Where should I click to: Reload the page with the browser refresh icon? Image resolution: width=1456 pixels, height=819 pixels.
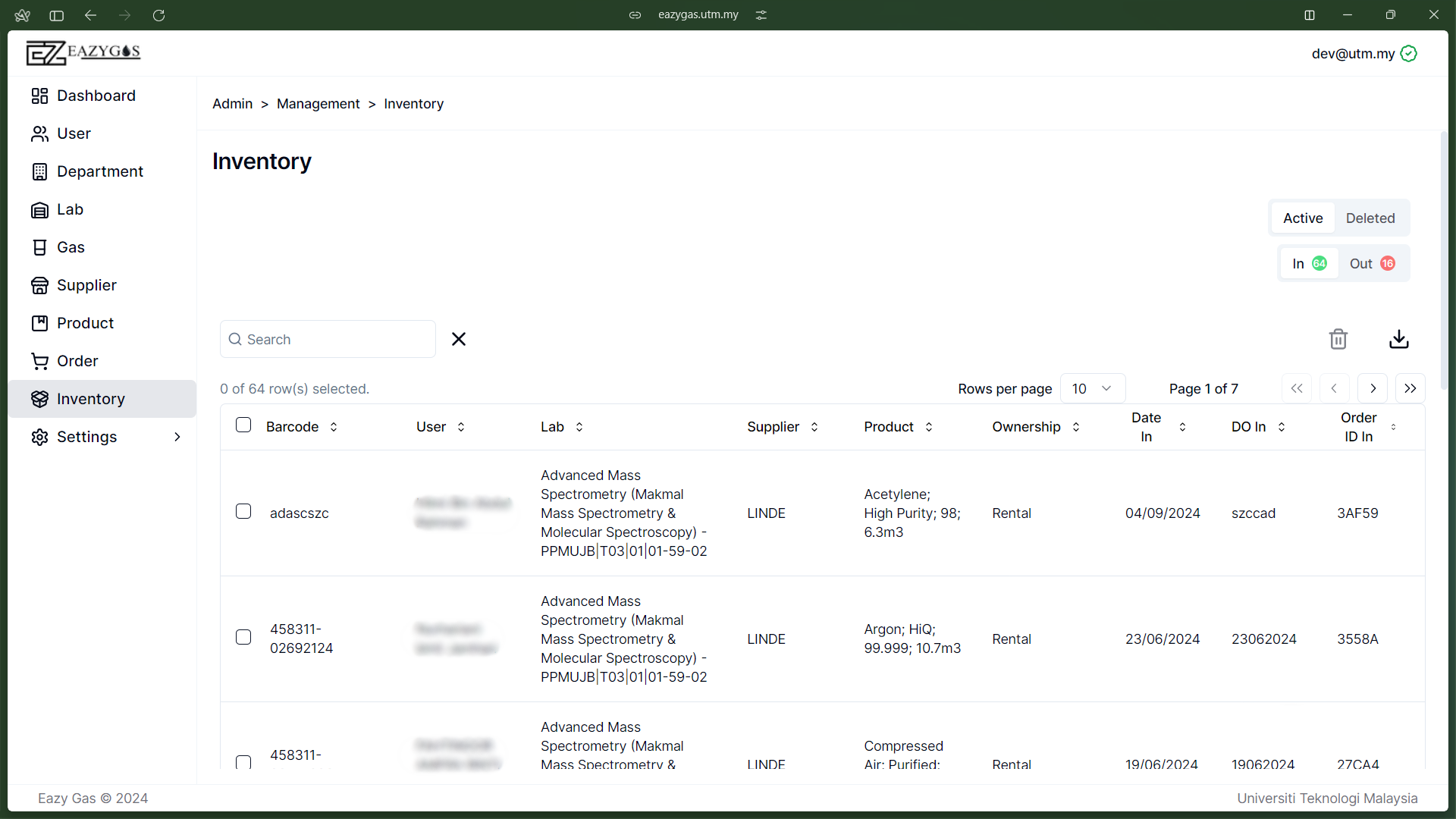coord(158,15)
